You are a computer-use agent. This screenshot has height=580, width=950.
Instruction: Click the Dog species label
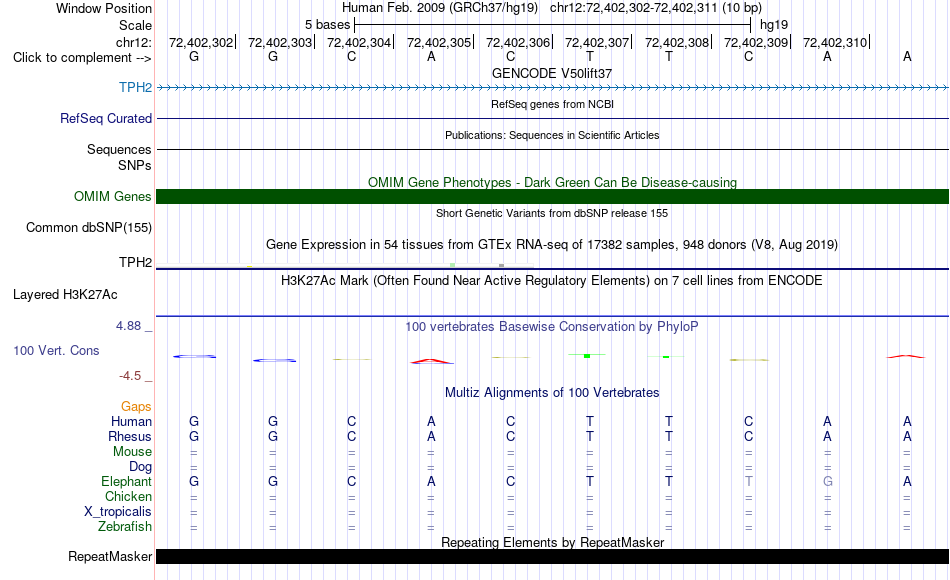click(x=141, y=467)
